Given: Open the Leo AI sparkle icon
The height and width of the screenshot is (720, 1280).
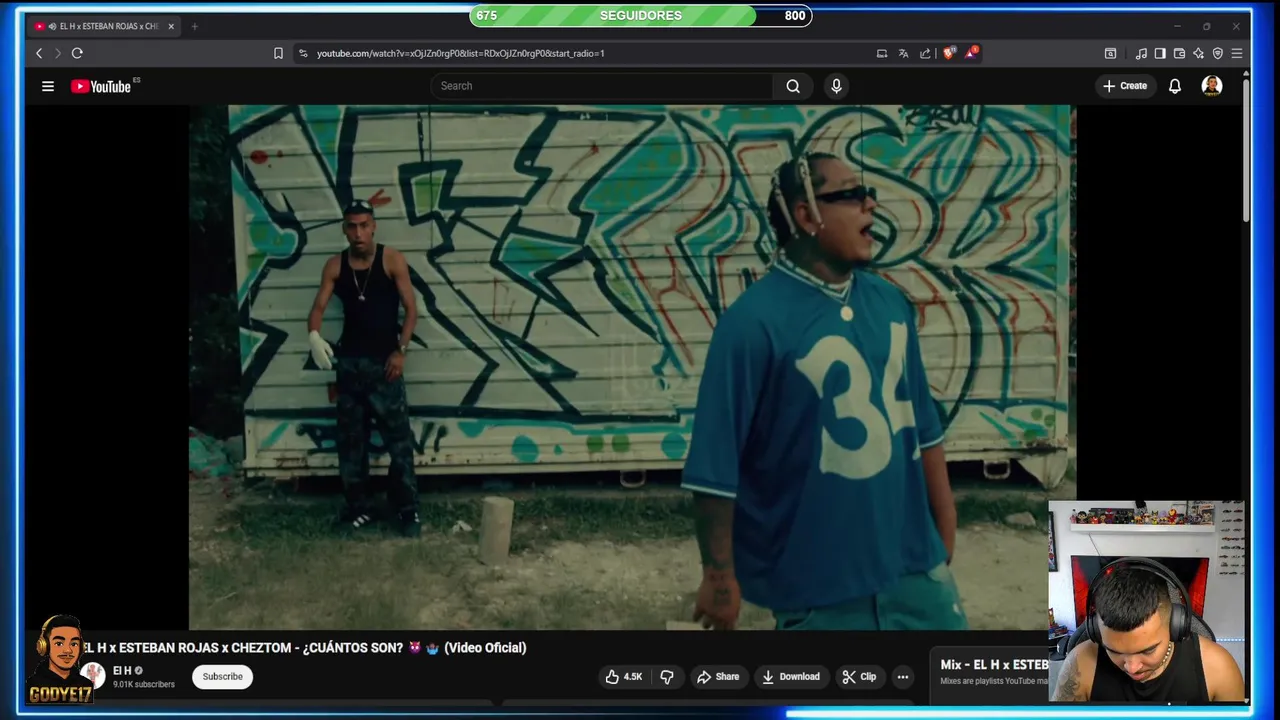Looking at the screenshot, I should tap(1198, 53).
